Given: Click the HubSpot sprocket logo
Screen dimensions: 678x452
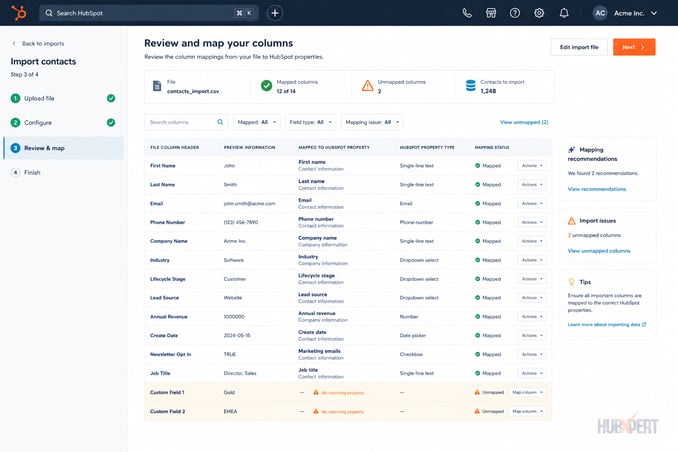Looking at the screenshot, I should pyautogui.click(x=19, y=13).
